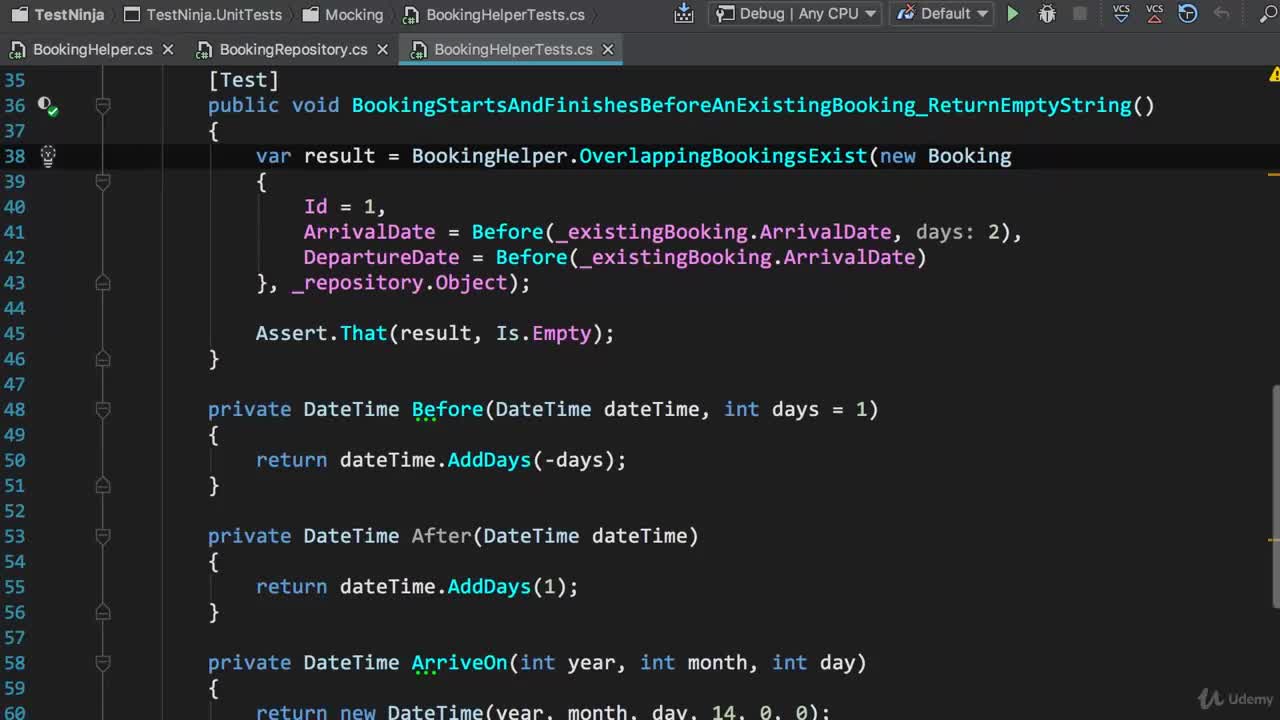Open the Mocking folder breadcrumb

(x=342, y=14)
